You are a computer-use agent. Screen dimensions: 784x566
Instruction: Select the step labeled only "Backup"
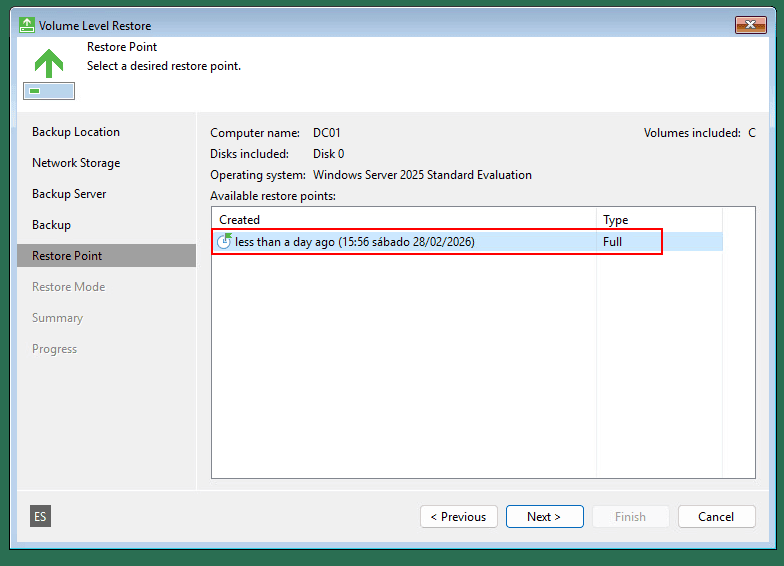51,225
